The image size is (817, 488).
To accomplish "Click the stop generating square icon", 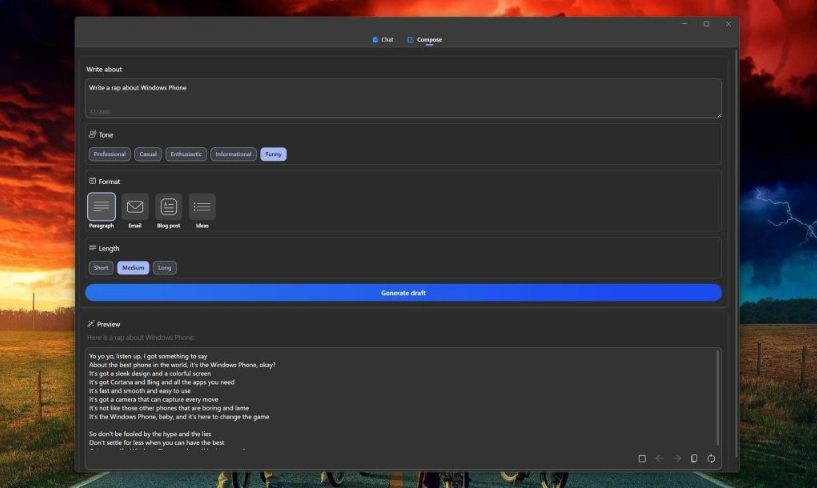I will coord(642,458).
